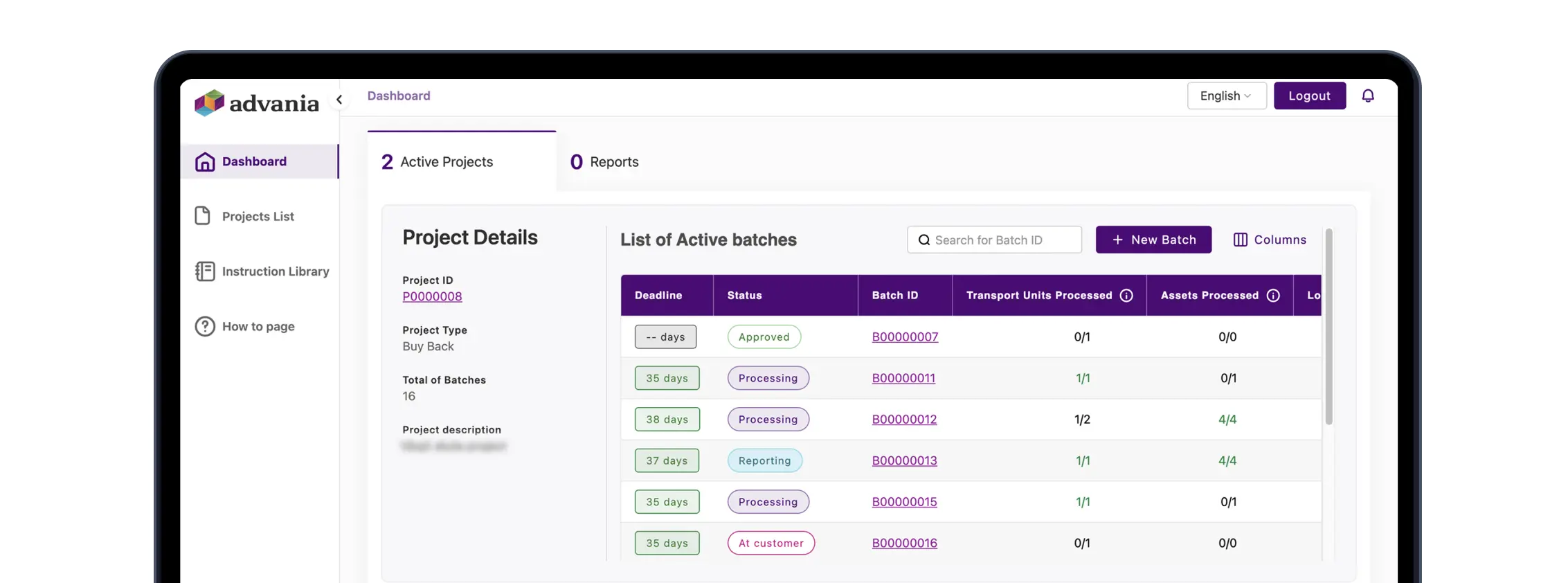Open batch B00000016
Image resolution: width=1568 pixels, height=583 pixels.
point(904,543)
